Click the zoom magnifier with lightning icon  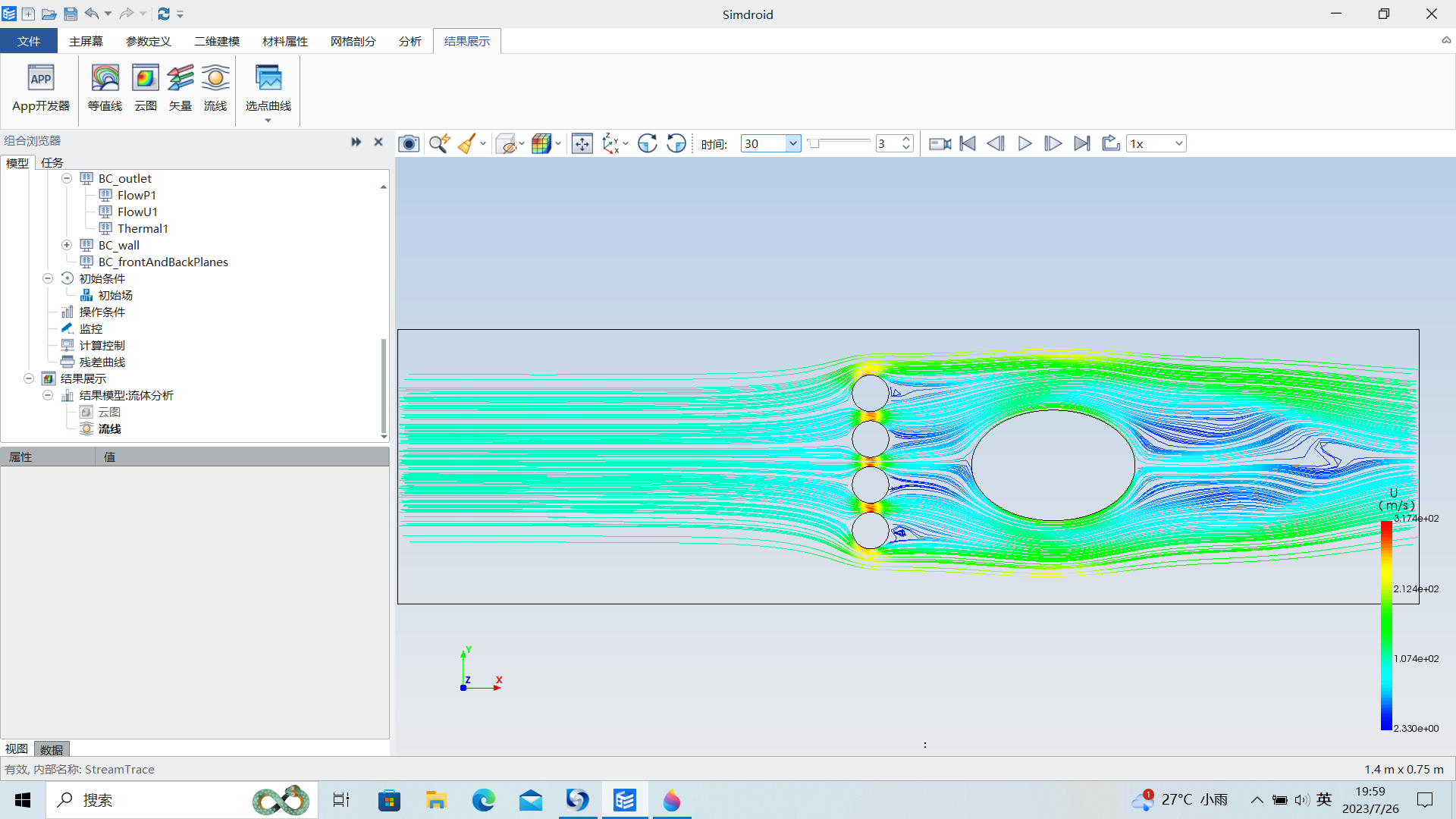coord(439,143)
